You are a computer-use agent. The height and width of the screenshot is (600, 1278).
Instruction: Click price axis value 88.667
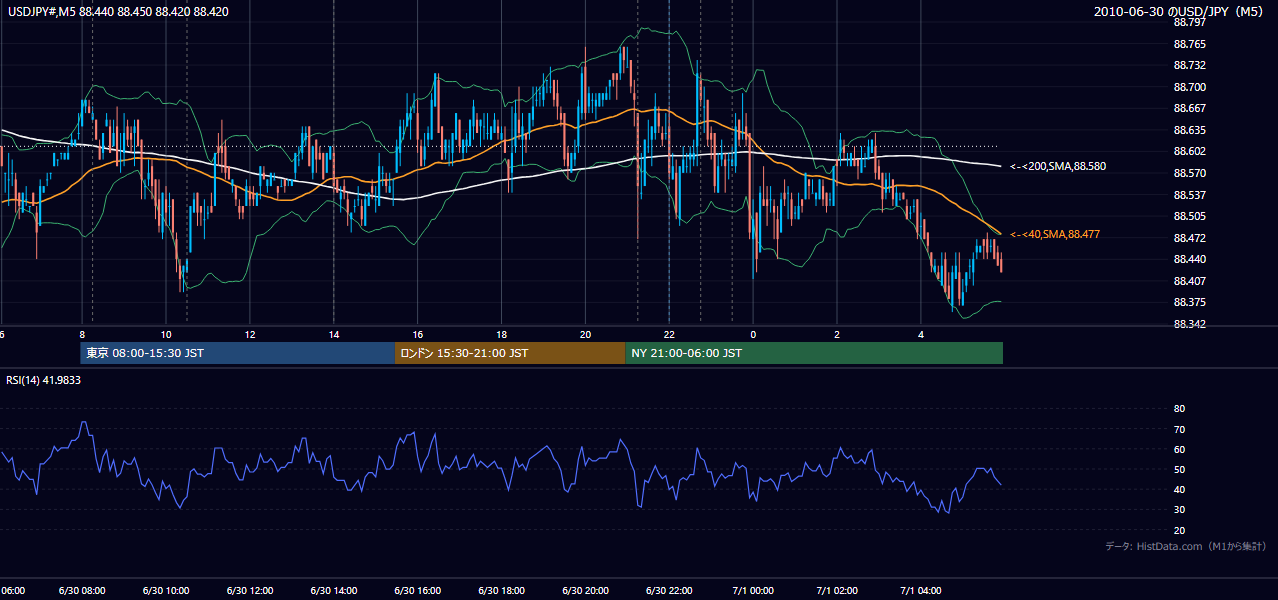point(1188,108)
